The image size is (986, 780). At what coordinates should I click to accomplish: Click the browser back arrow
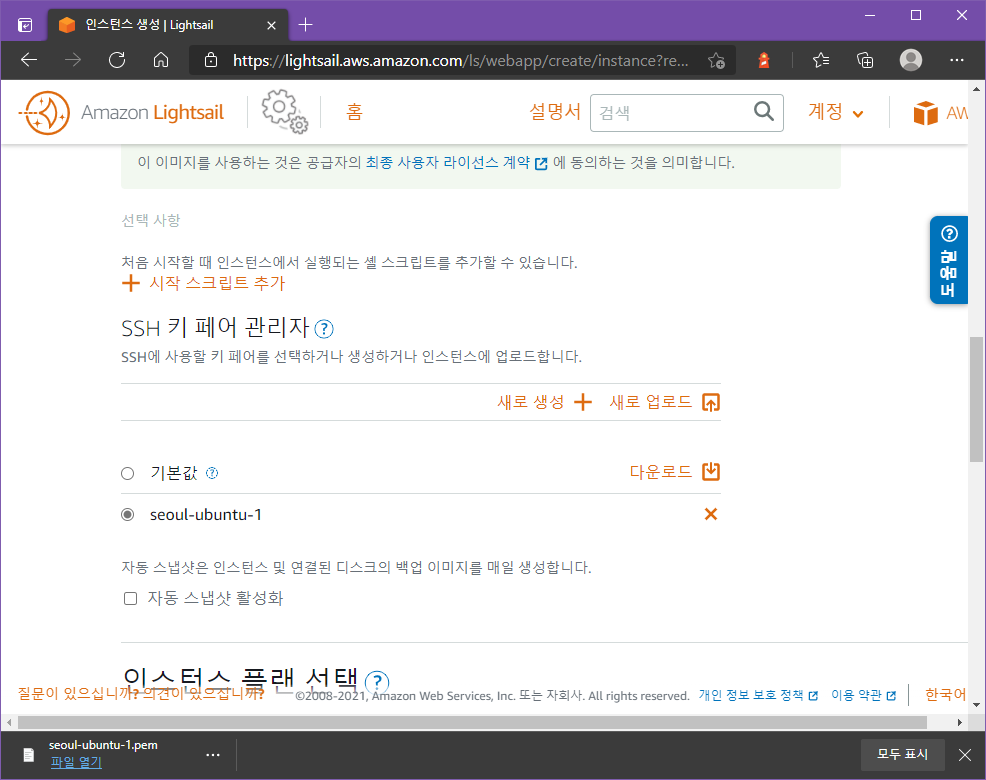pos(29,60)
